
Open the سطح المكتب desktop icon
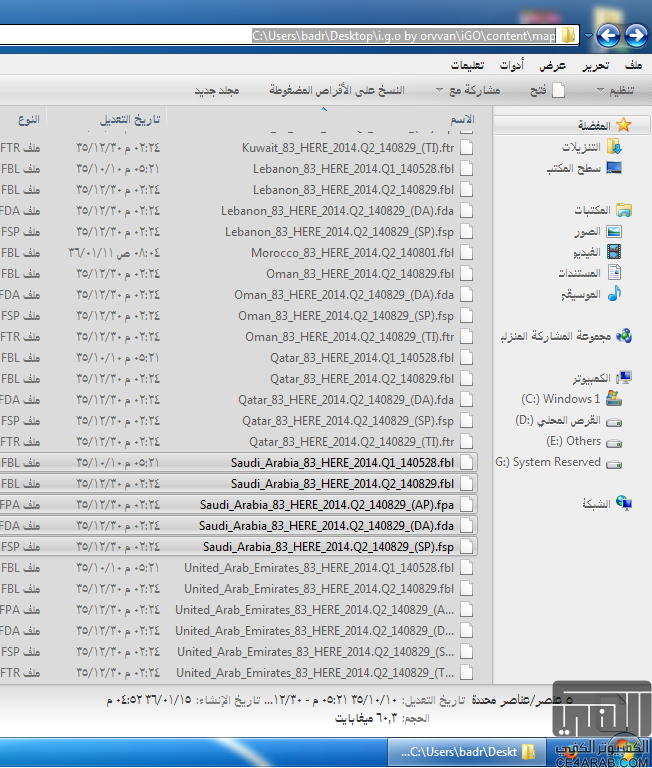[x=614, y=168]
